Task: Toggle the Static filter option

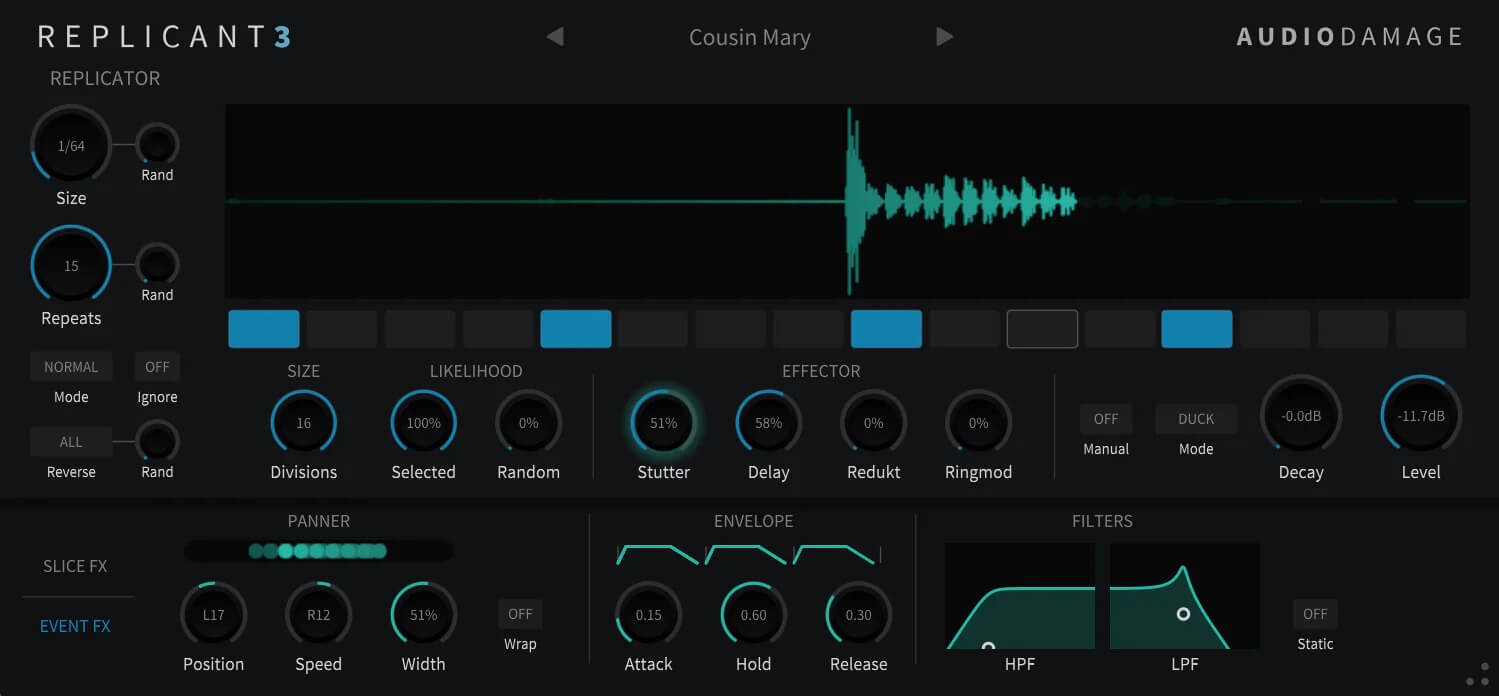Action: click(x=1315, y=613)
